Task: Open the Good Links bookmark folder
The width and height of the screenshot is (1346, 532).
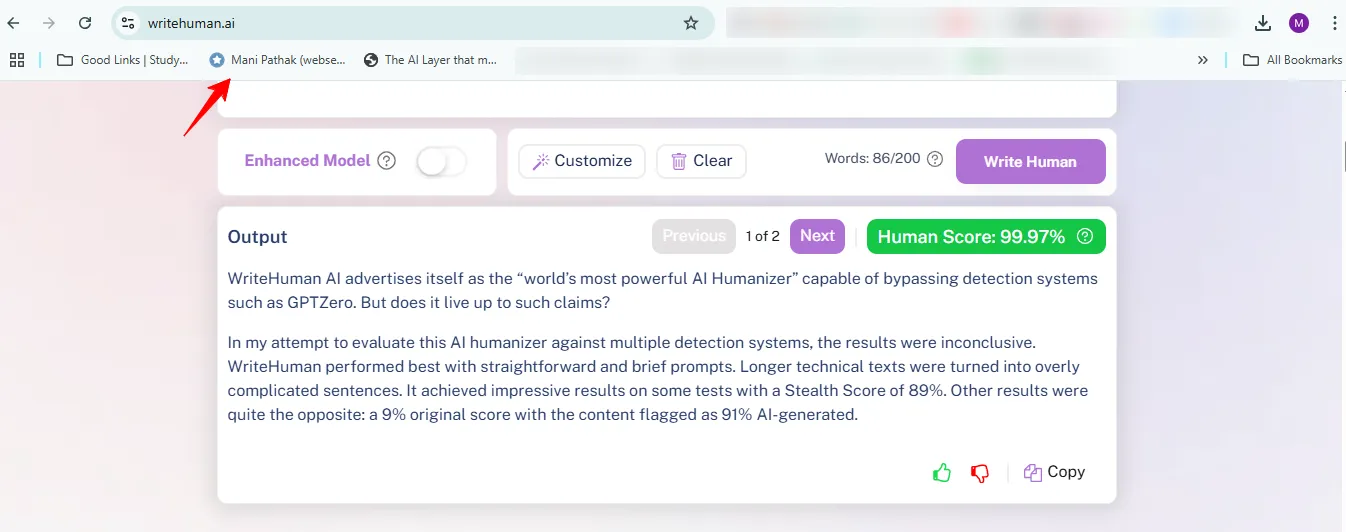Action: point(123,60)
